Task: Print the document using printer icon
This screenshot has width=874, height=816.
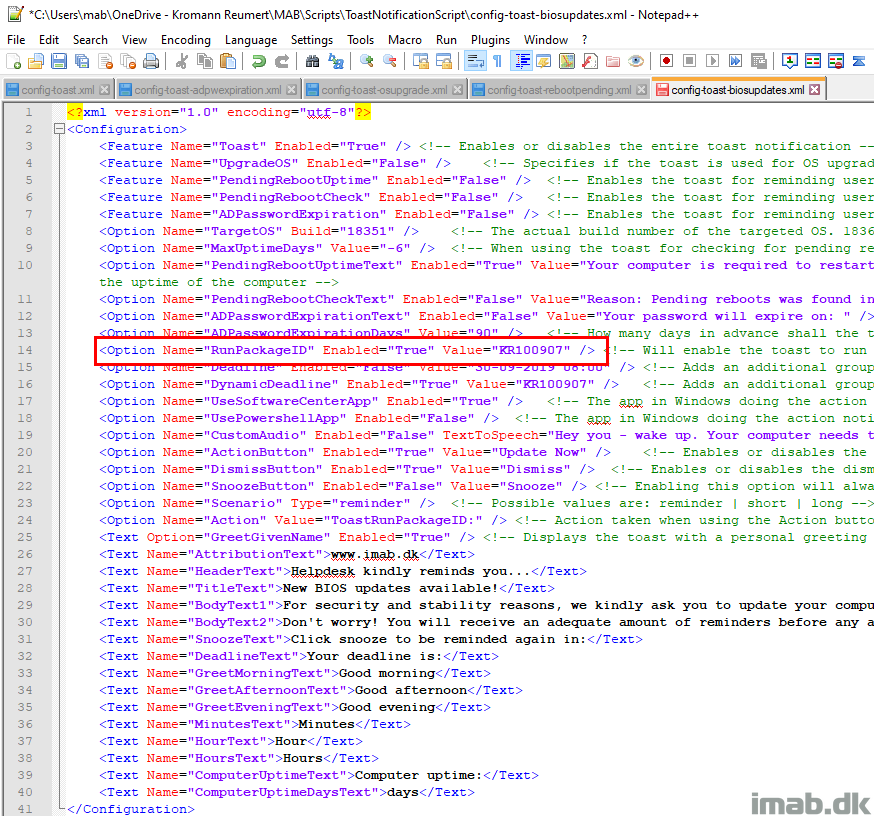Action: pos(151,61)
